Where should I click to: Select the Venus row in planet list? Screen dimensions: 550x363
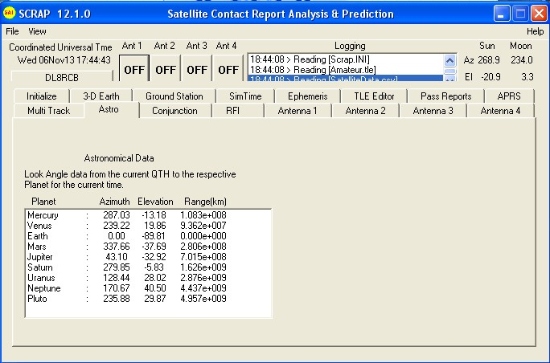point(148,226)
